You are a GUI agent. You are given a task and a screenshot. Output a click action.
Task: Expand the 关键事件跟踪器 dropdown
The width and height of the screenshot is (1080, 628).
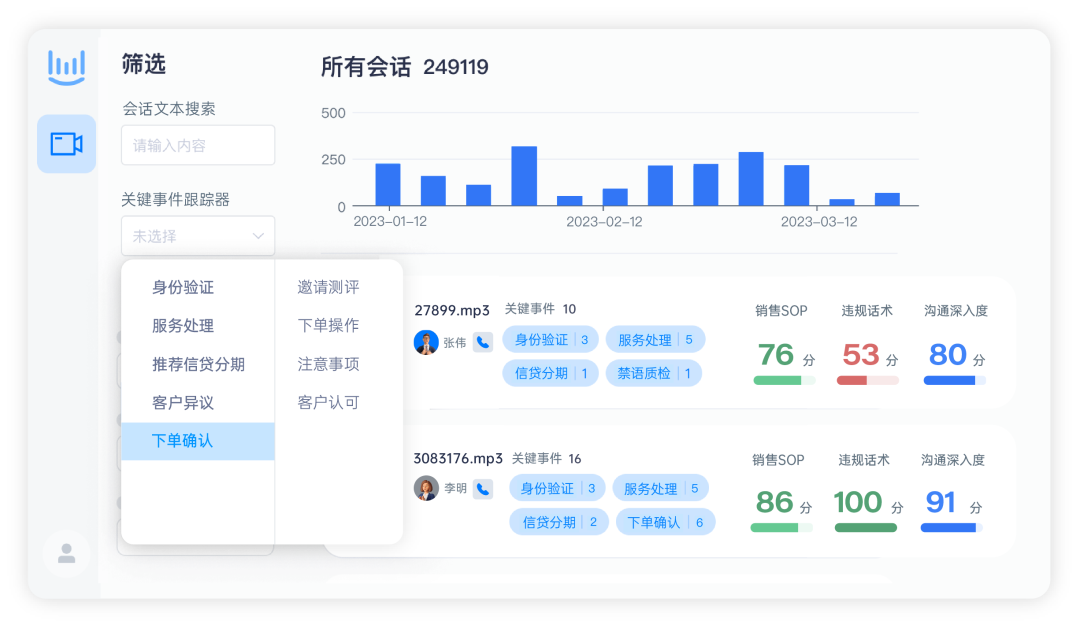(x=198, y=236)
